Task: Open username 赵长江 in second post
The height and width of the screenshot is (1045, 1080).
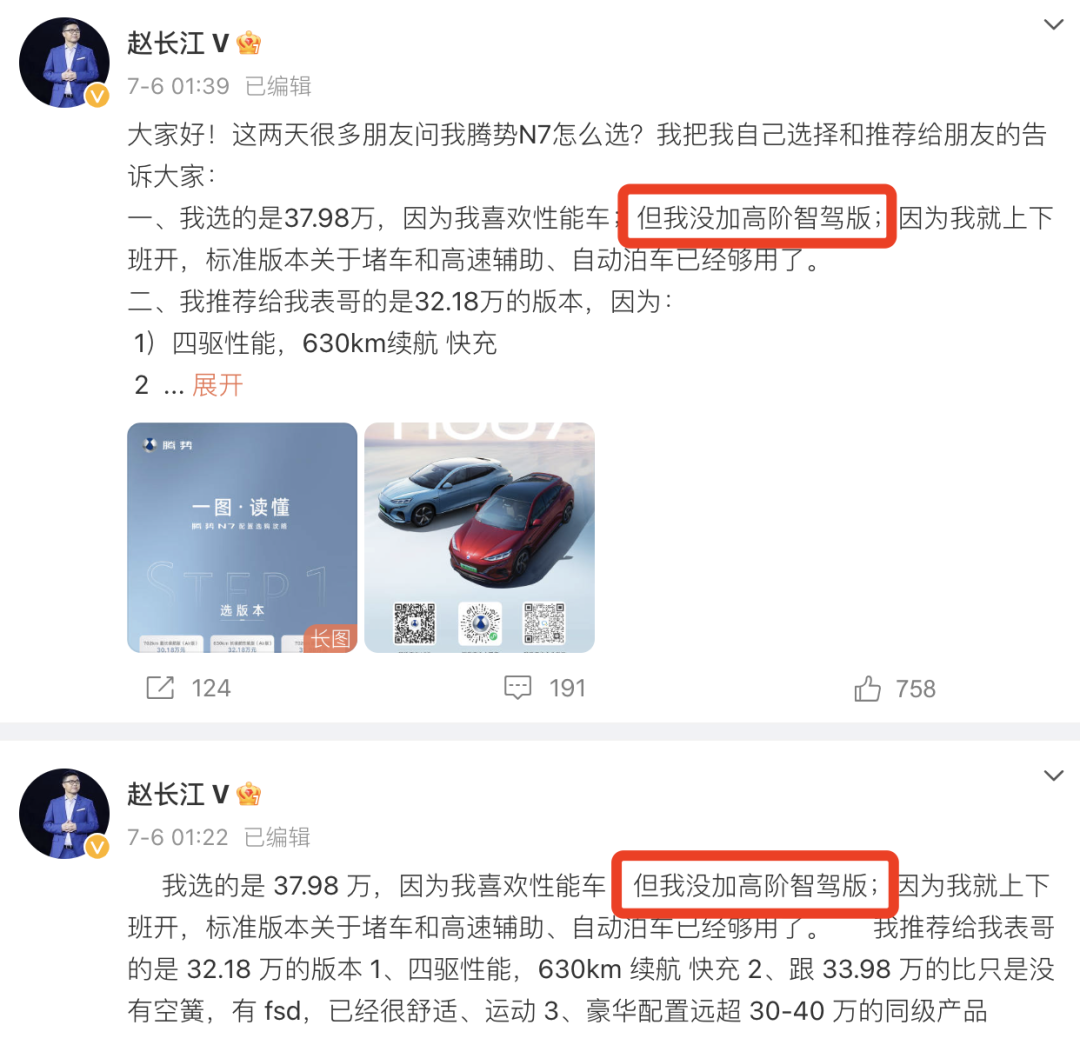Action: pos(166,794)
